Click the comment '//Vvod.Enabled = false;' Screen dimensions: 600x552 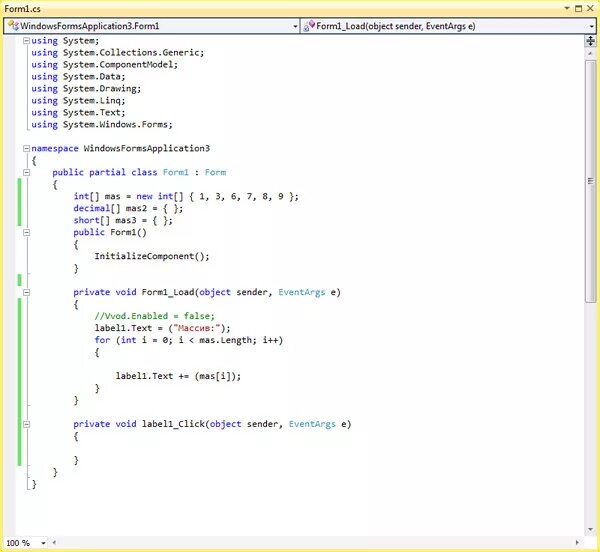(155, 316)
